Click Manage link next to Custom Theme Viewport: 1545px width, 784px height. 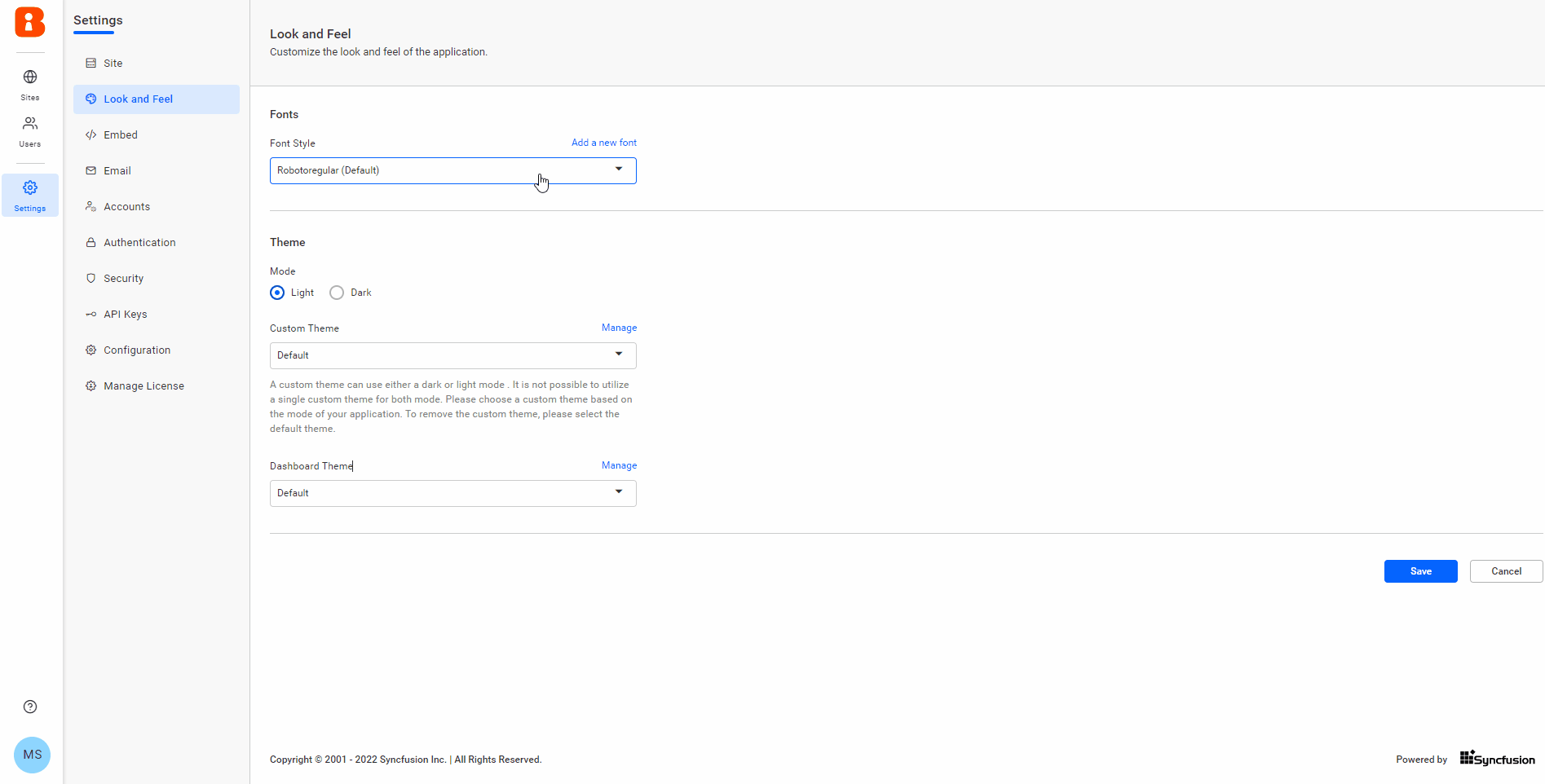[619, 328]
